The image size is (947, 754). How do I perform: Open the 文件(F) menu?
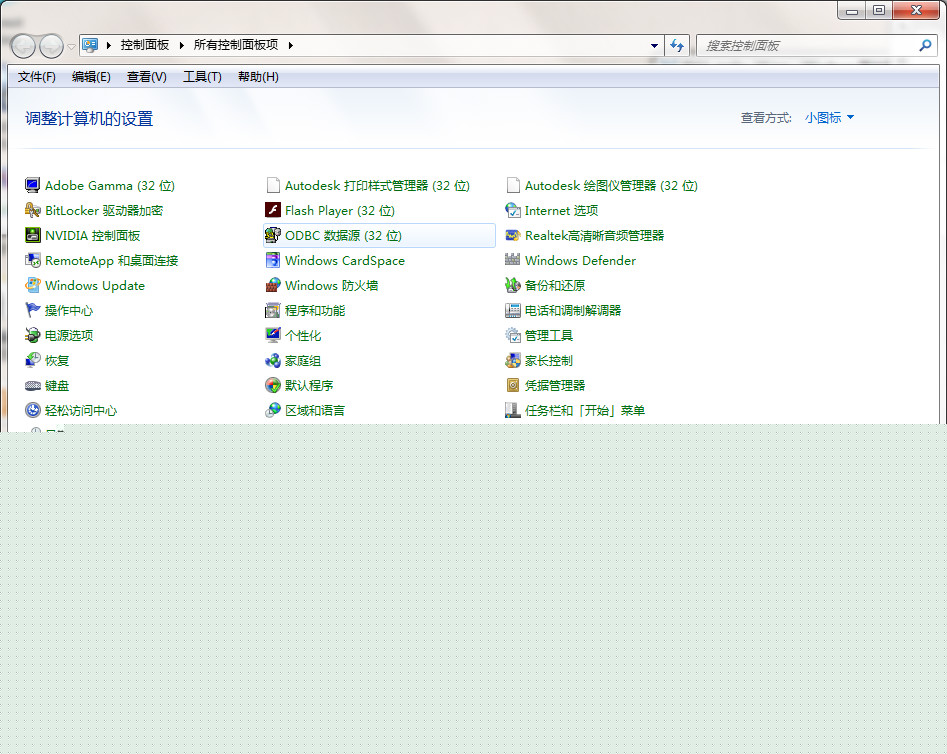pyautogui.click(x=37, y=77)
